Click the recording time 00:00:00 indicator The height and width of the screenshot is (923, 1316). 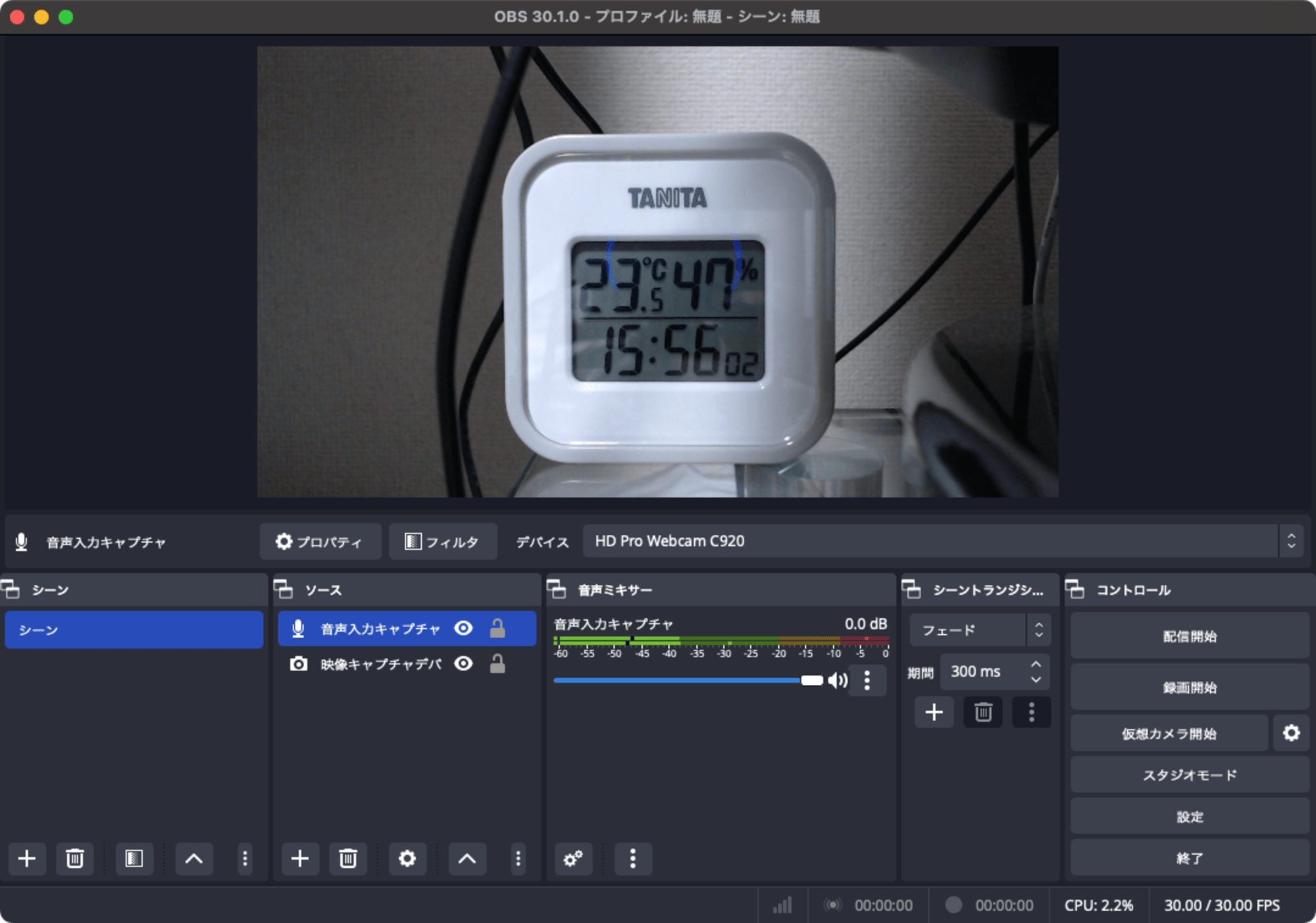click(1004, 905)
